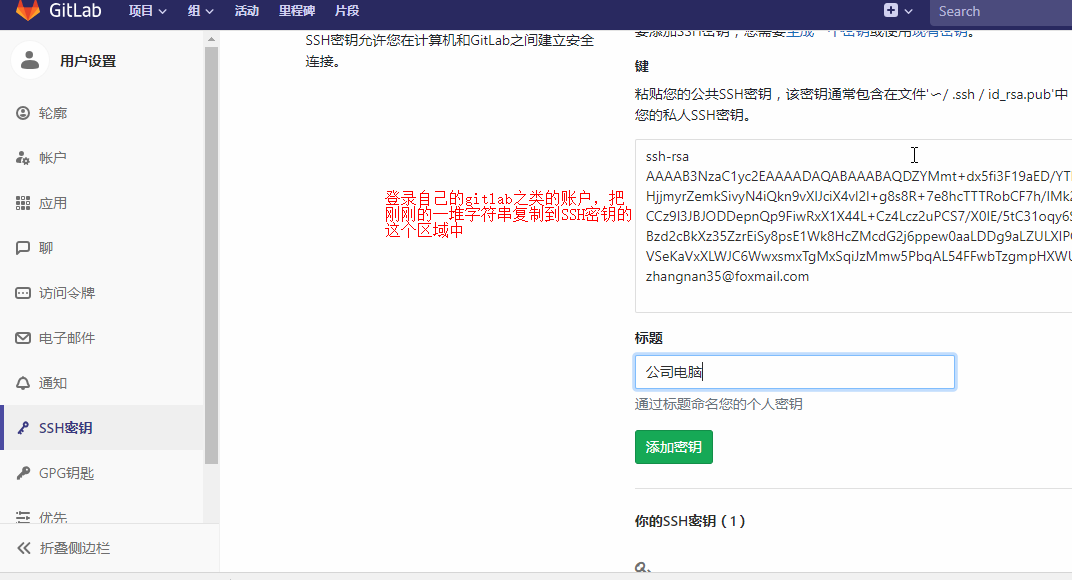Screen dimensions: 1072x580
Task: Click the 通过标题命名您的个人密钥 hint text
Action: coord(719,404)
